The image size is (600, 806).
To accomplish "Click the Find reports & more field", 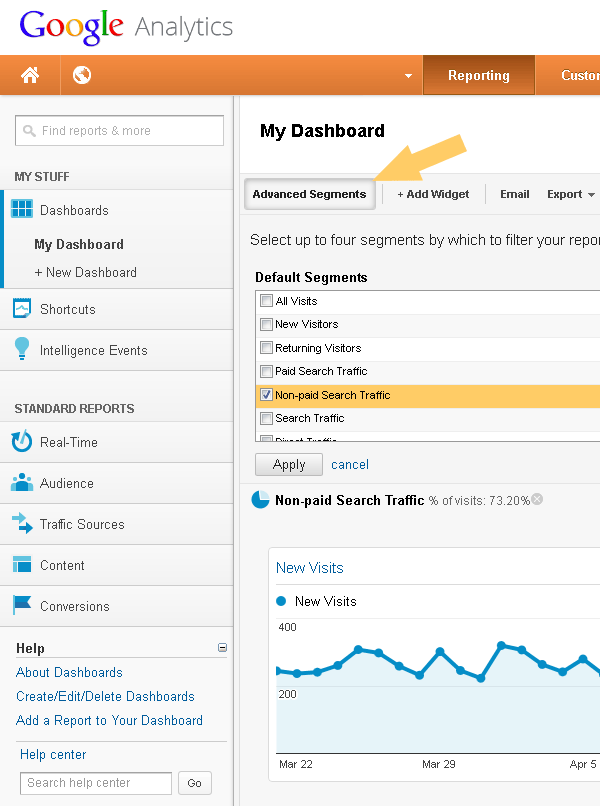I will point(119,131).
